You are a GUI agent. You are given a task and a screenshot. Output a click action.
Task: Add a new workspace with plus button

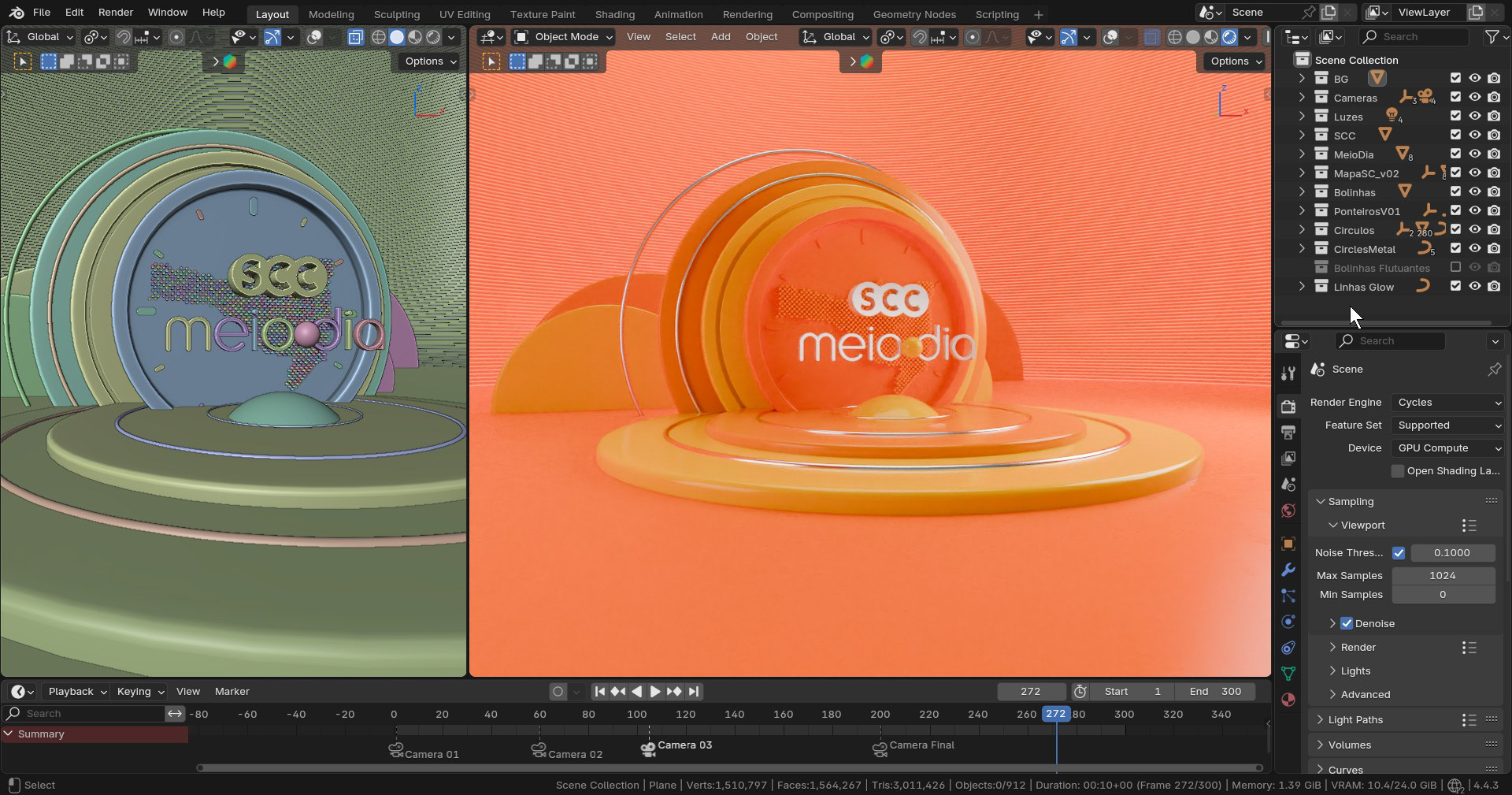1039,15
